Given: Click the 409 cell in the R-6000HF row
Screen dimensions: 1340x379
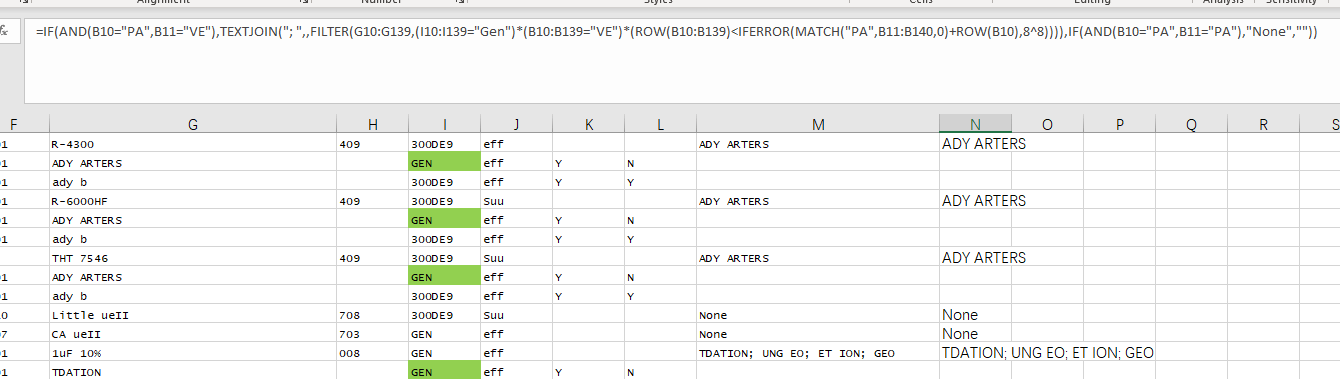Looking at the screenshot, I should 372,201.
